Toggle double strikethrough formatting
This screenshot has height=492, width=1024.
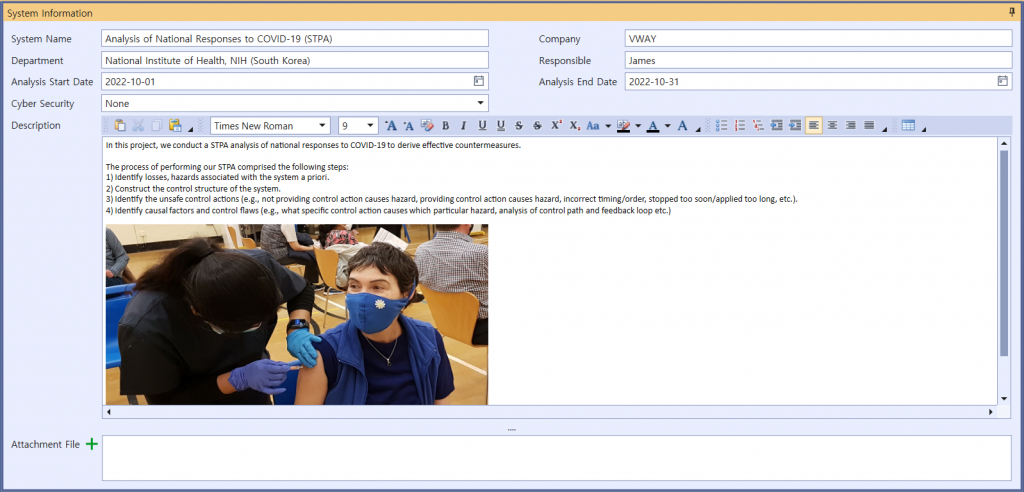point(537,125)
